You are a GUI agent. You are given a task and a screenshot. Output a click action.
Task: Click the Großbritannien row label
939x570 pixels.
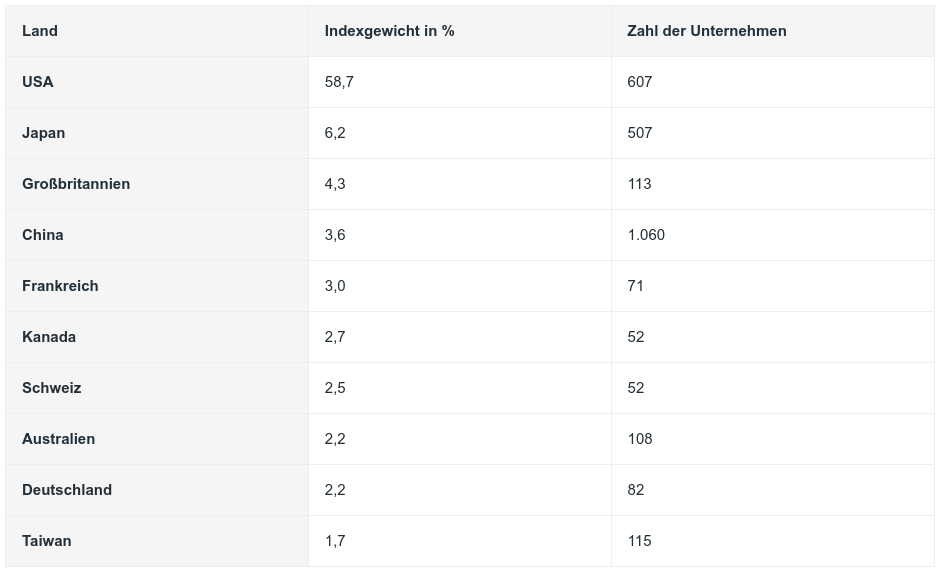(x=76, y=184)
